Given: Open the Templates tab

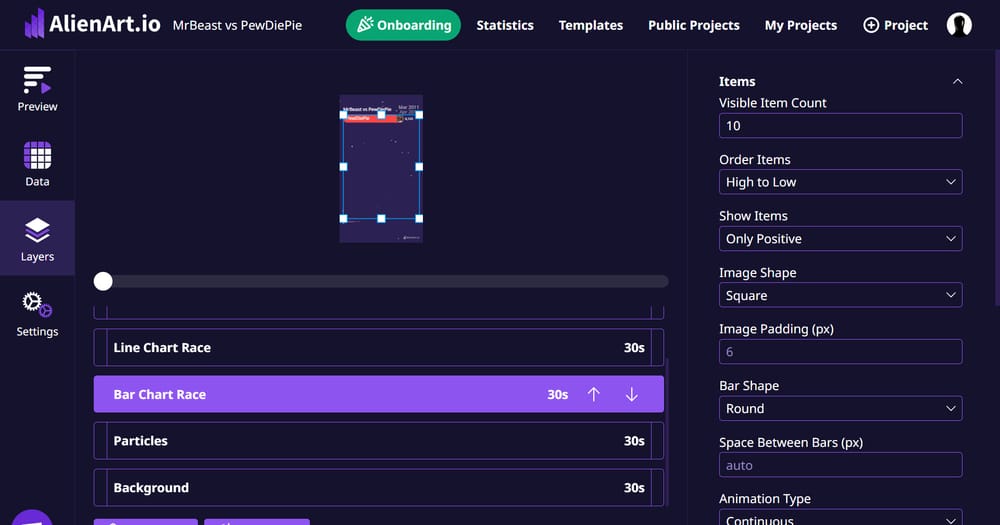Looking at the screenshot, I should tap(590, 25).
